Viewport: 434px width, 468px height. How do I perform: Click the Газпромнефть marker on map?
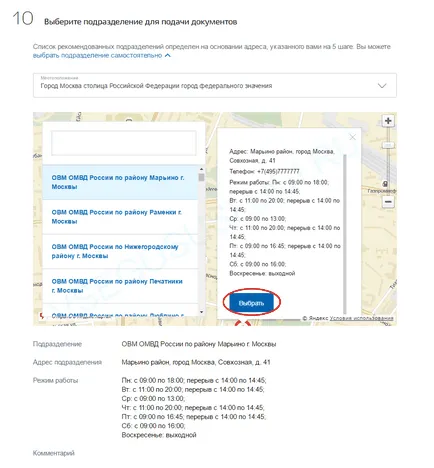(385, 184)
